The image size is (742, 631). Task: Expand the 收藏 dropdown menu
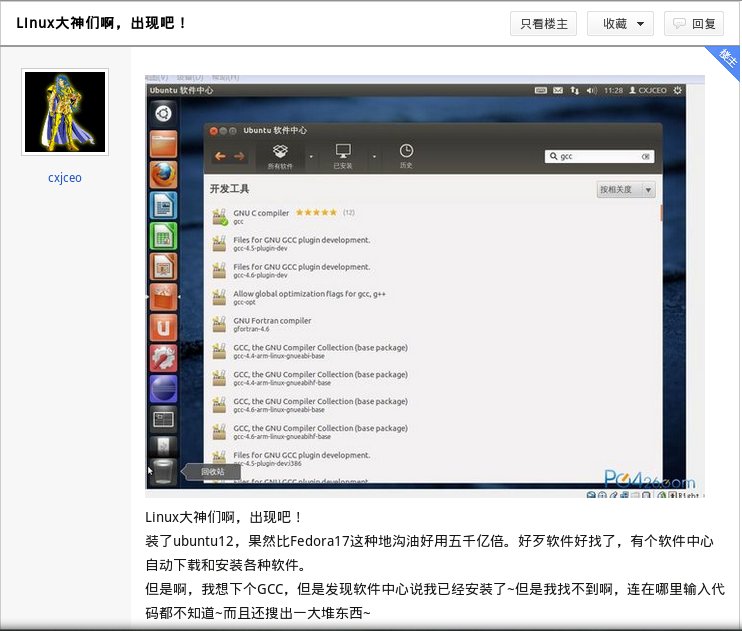click(x=621, y=23)
